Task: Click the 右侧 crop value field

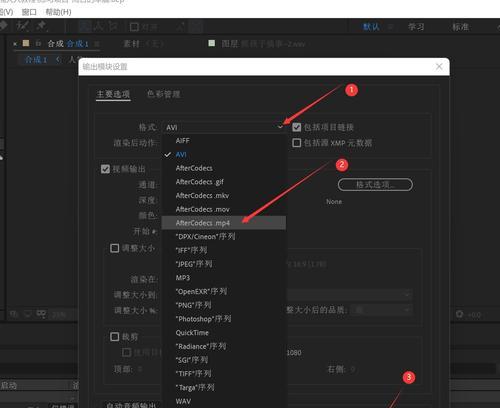Action: pyautogui.click(x=353, y=369)
